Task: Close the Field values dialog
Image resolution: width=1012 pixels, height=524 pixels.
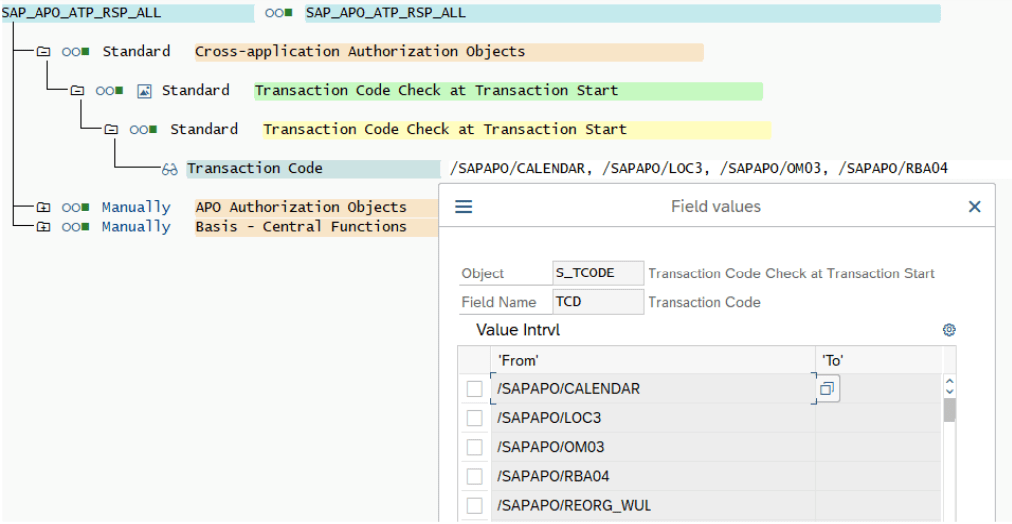Action: 975,207
